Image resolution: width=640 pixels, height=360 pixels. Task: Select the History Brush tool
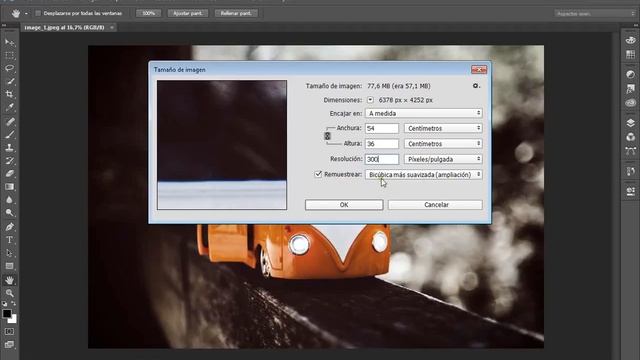pos(9,160)
